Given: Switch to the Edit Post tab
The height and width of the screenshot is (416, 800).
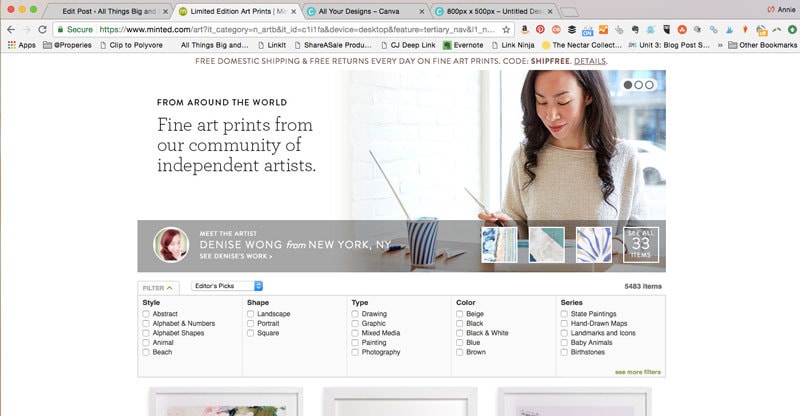Looking at the screenshot, I should tap(109, 11).
